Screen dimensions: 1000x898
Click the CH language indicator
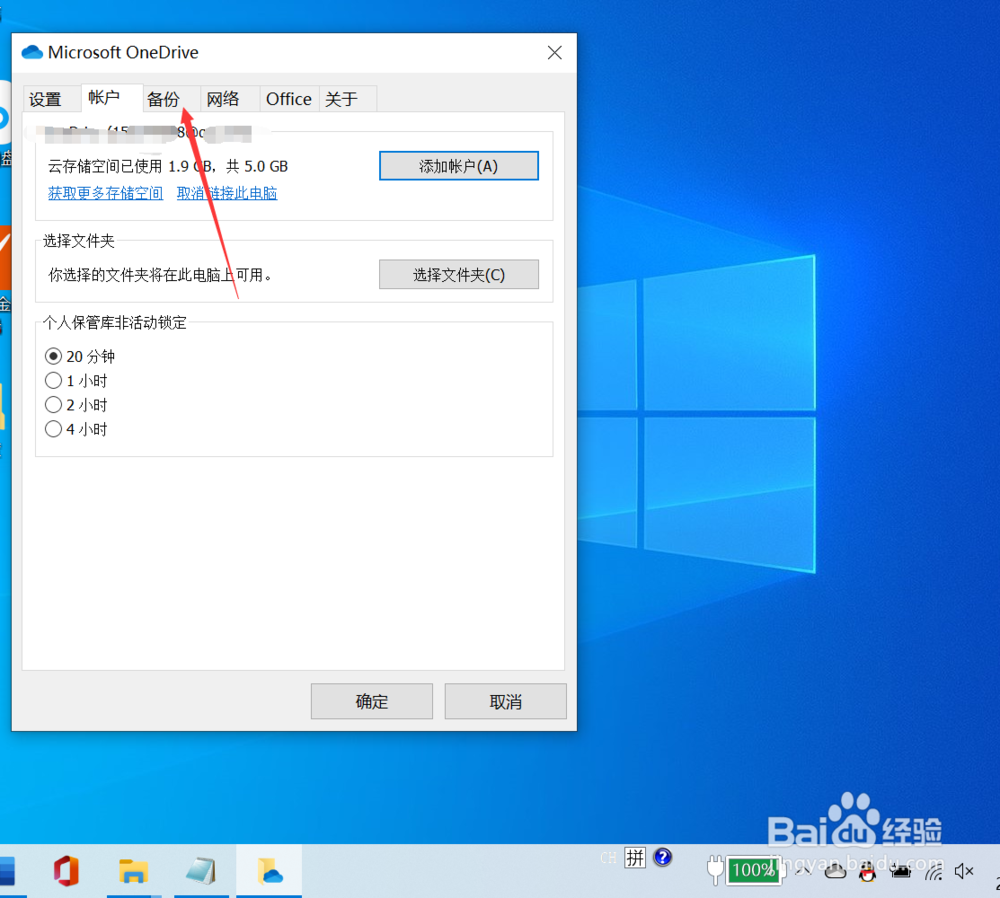608,858
